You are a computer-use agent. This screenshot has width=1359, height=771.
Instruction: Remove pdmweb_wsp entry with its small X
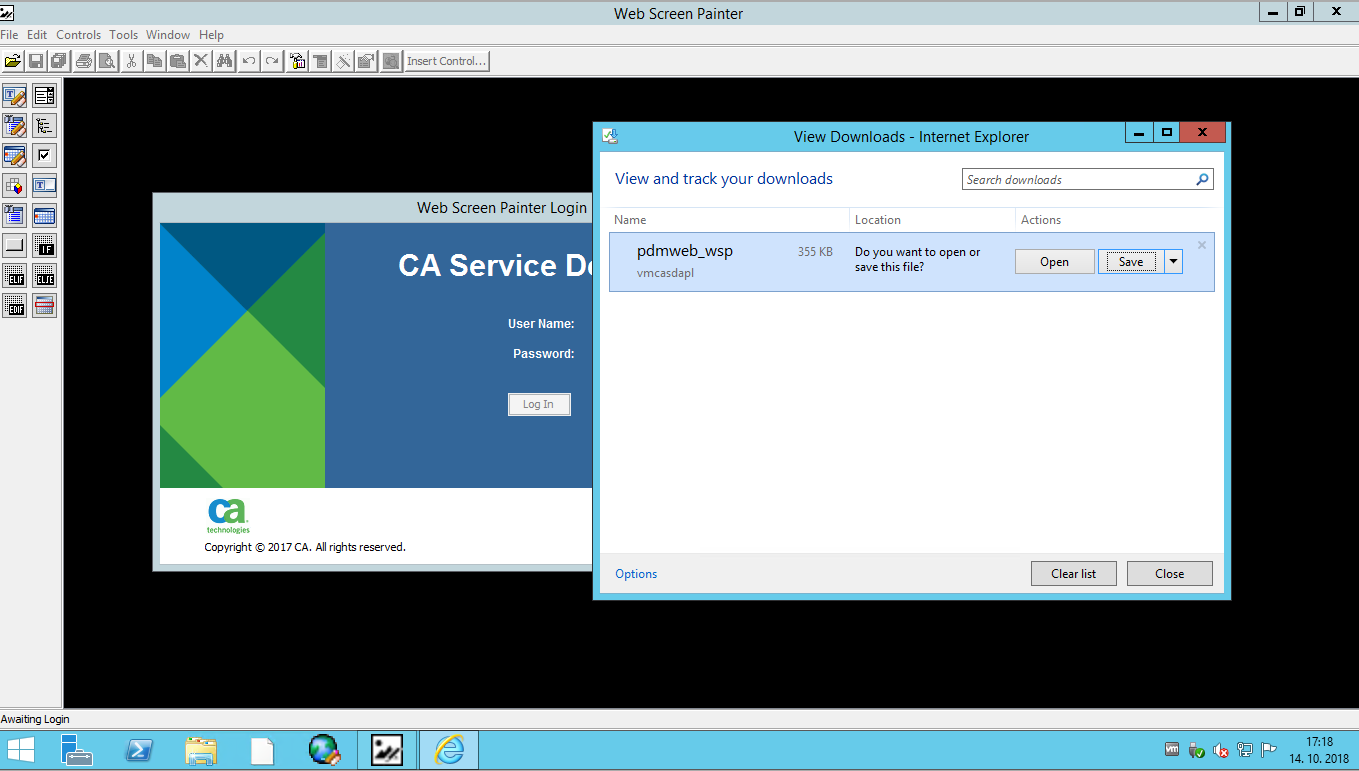pyautogui.click(x=1202, y=245)
